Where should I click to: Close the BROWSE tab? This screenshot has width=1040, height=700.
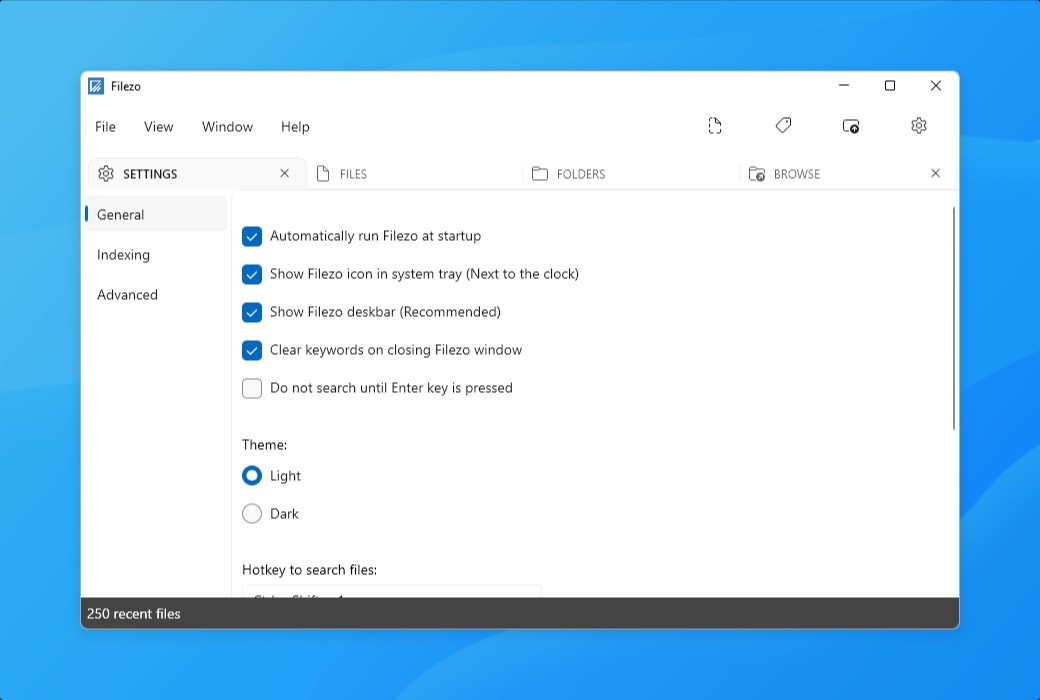pyautogui.click(x=935, y=173)
